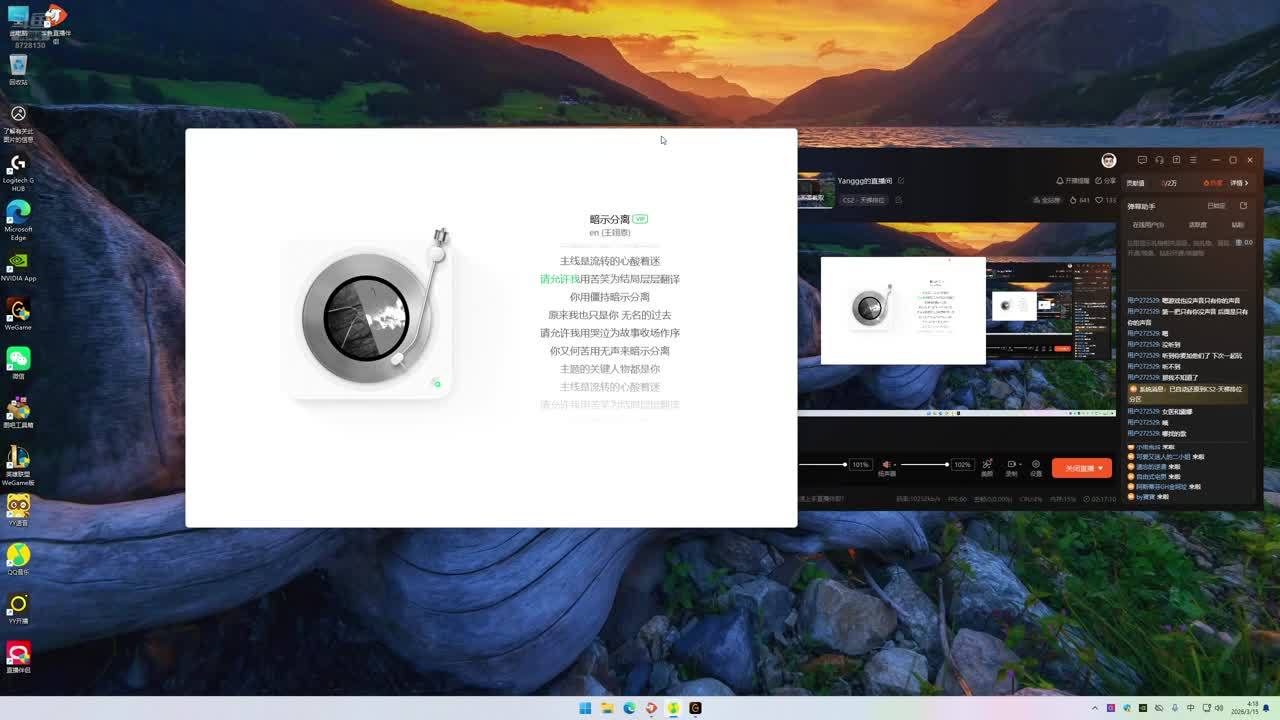Open the message icon in title bar
The width and height of the screenshot is (1280, 720).
click(1142, 160)
